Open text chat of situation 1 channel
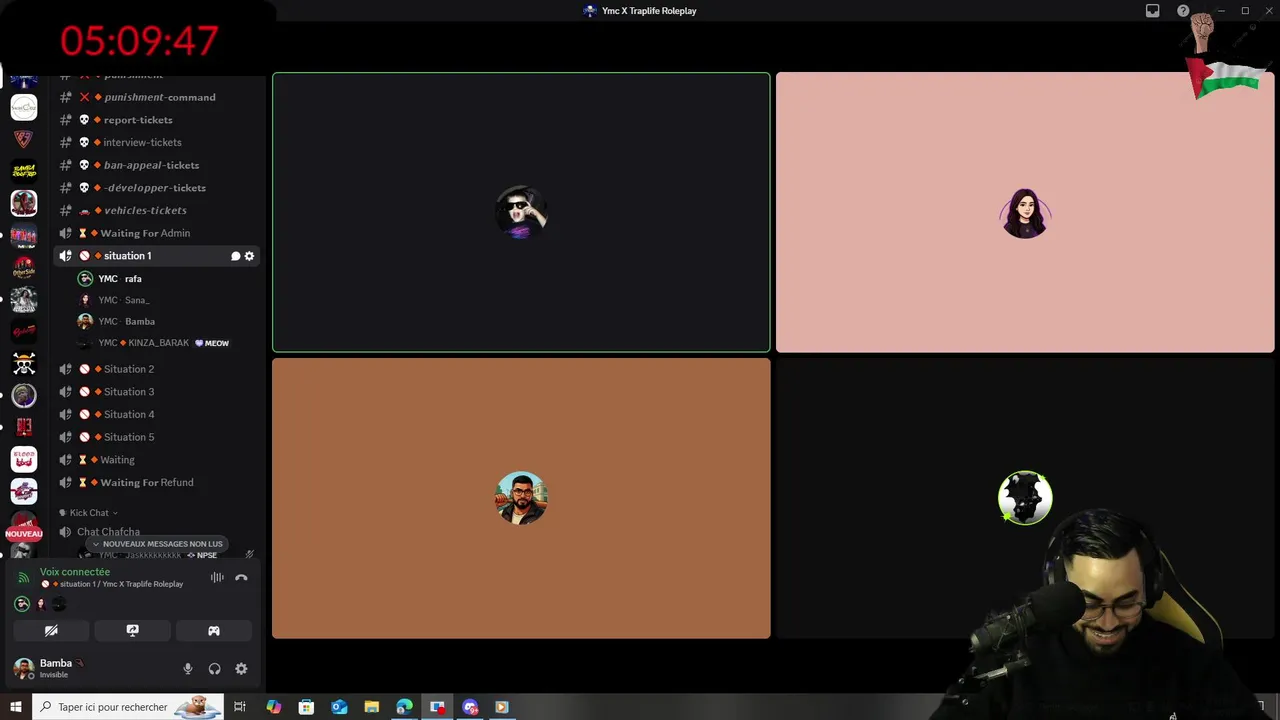 [x=236, y=256]
